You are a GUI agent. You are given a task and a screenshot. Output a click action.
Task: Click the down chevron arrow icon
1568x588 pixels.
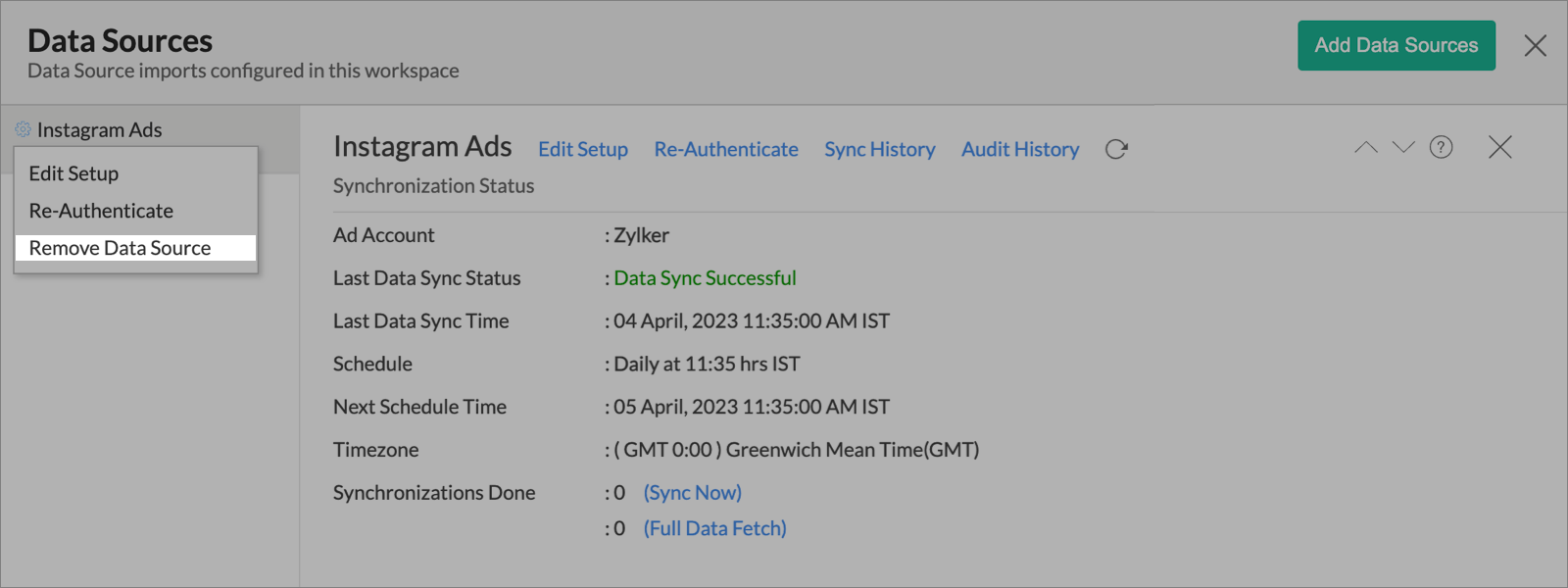(1403, 148)
